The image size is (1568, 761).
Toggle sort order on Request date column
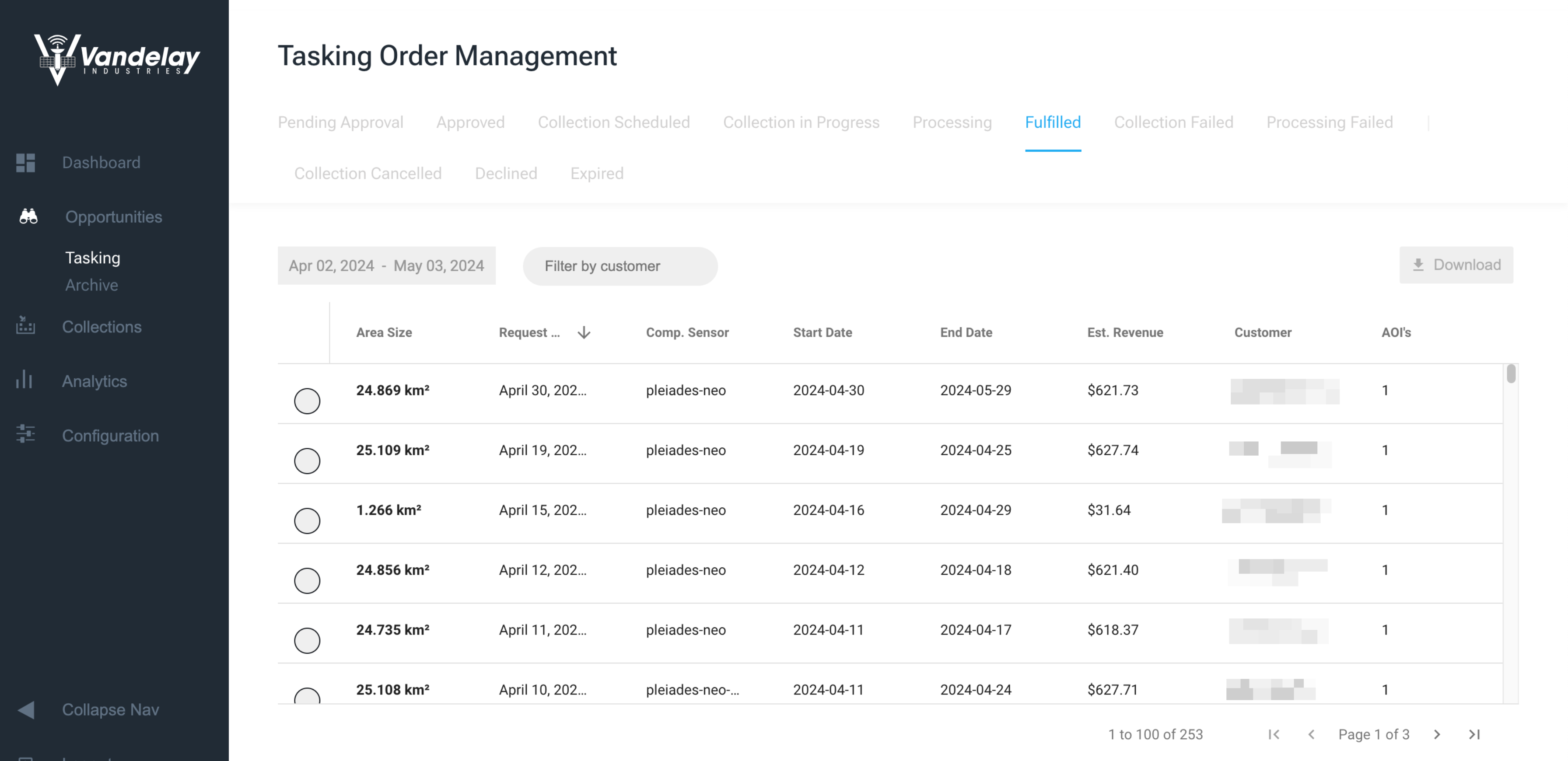(x=584, y=333)
